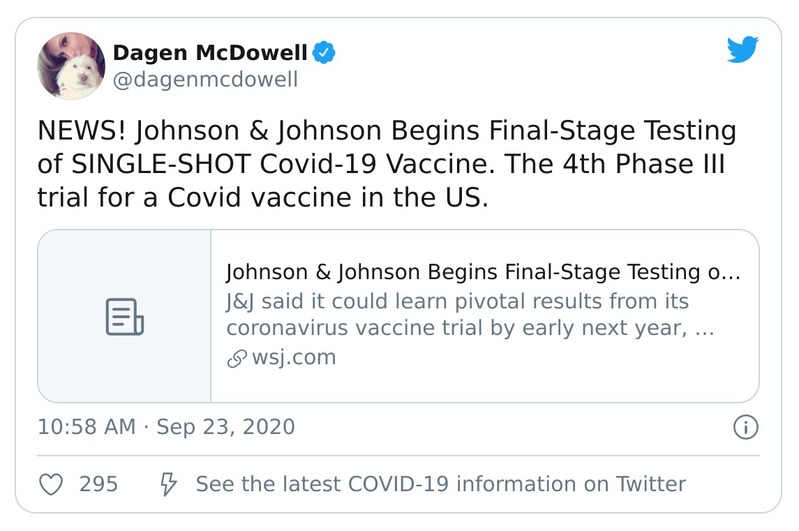The image size is (799, 531).
Task: See the latest COVID-19 information on Twitter
Action: 440,484
